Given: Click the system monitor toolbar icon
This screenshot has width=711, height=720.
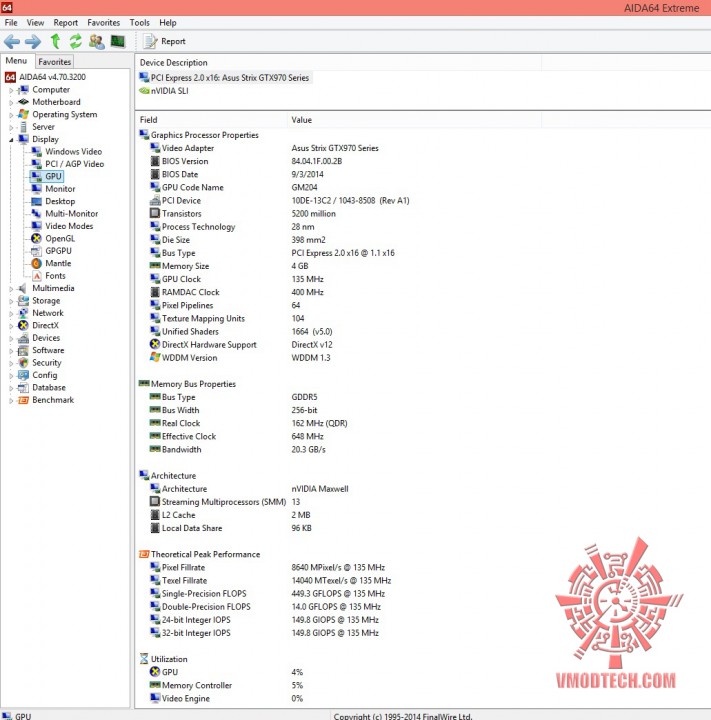Looking at the screenshot, I should coord(118,41).
